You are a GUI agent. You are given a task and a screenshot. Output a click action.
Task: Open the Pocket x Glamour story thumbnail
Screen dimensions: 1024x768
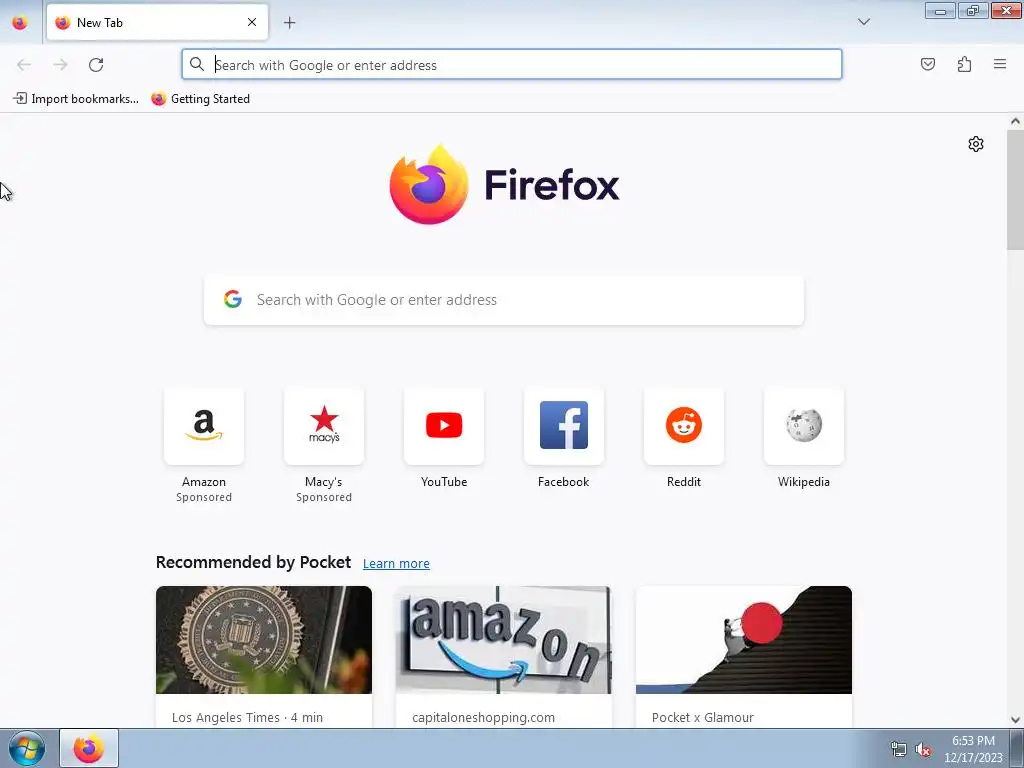744,640
